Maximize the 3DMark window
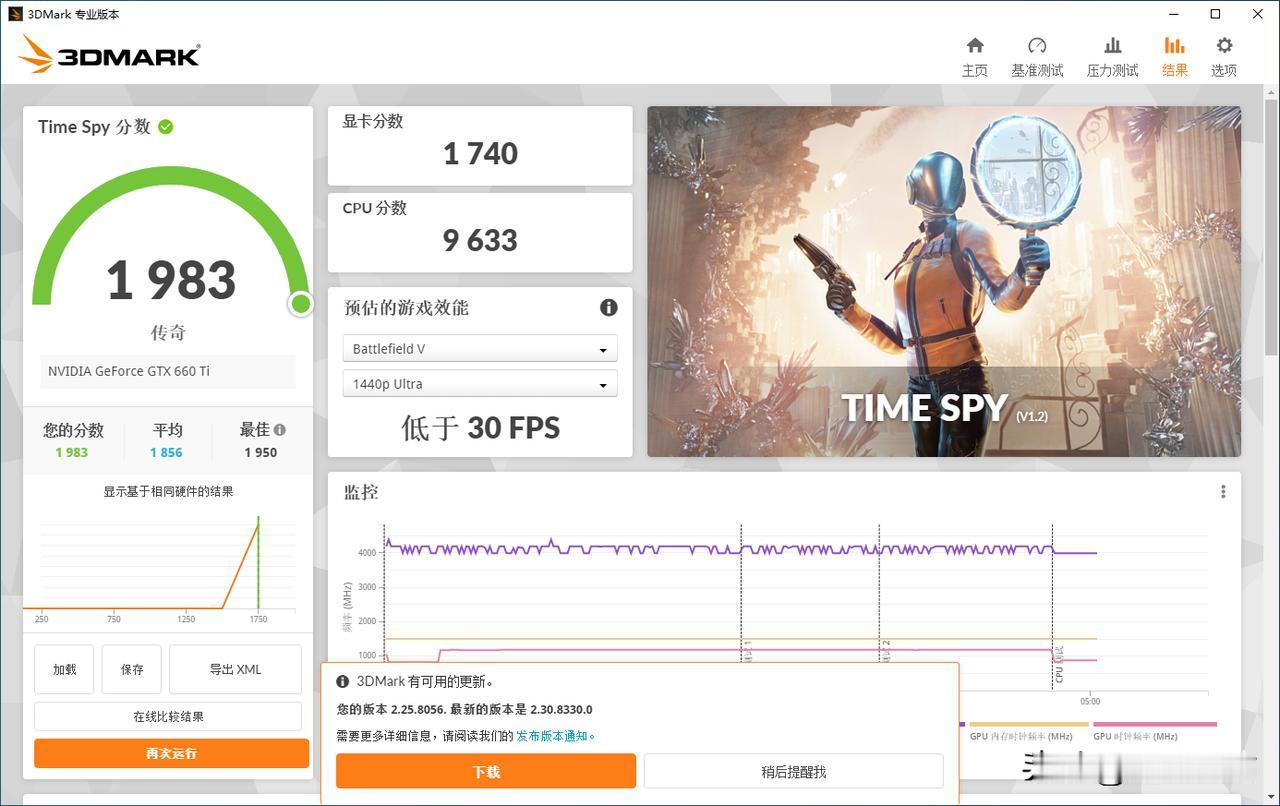This screenshot has height=806, width=1280. pyautogui.click(x=1215, y=14)
